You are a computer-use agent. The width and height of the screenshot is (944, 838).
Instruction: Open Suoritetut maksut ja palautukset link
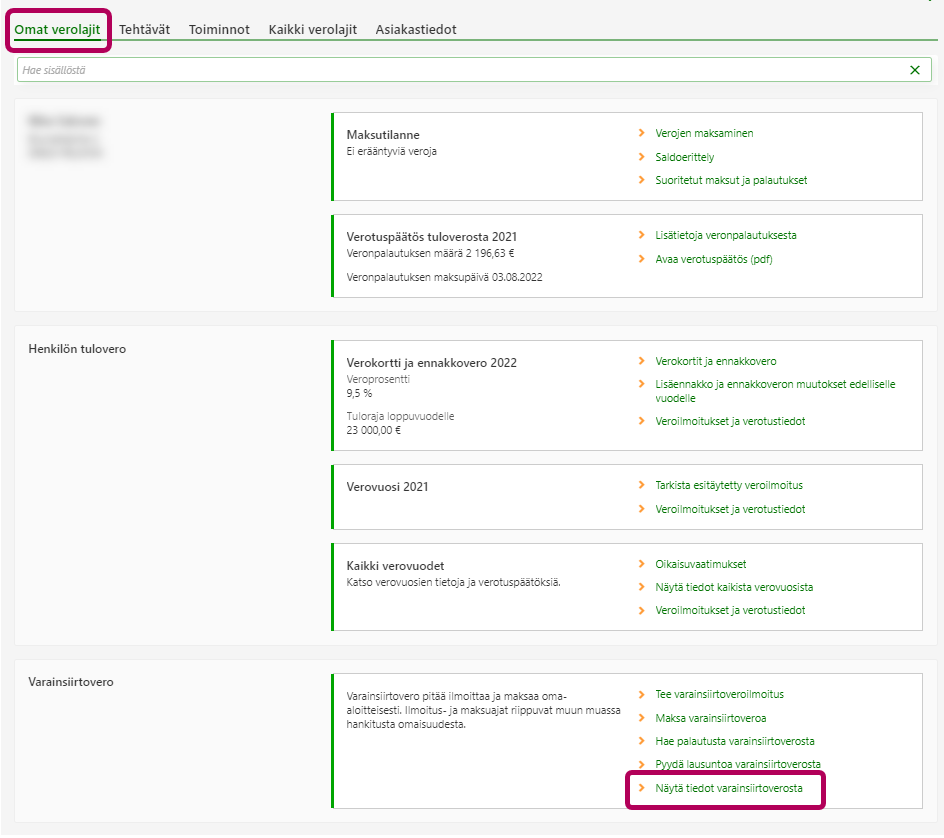[730, 180]
